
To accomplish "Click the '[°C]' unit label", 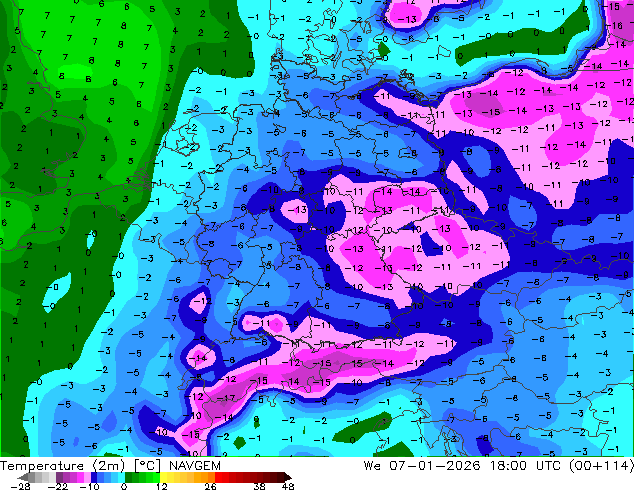I will point(148,466).
